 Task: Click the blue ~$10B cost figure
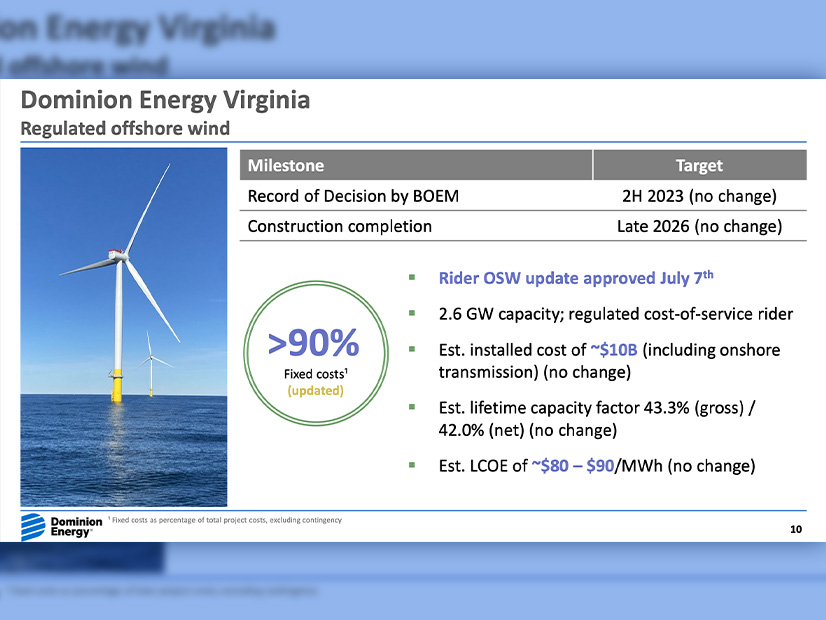(614, 350)
